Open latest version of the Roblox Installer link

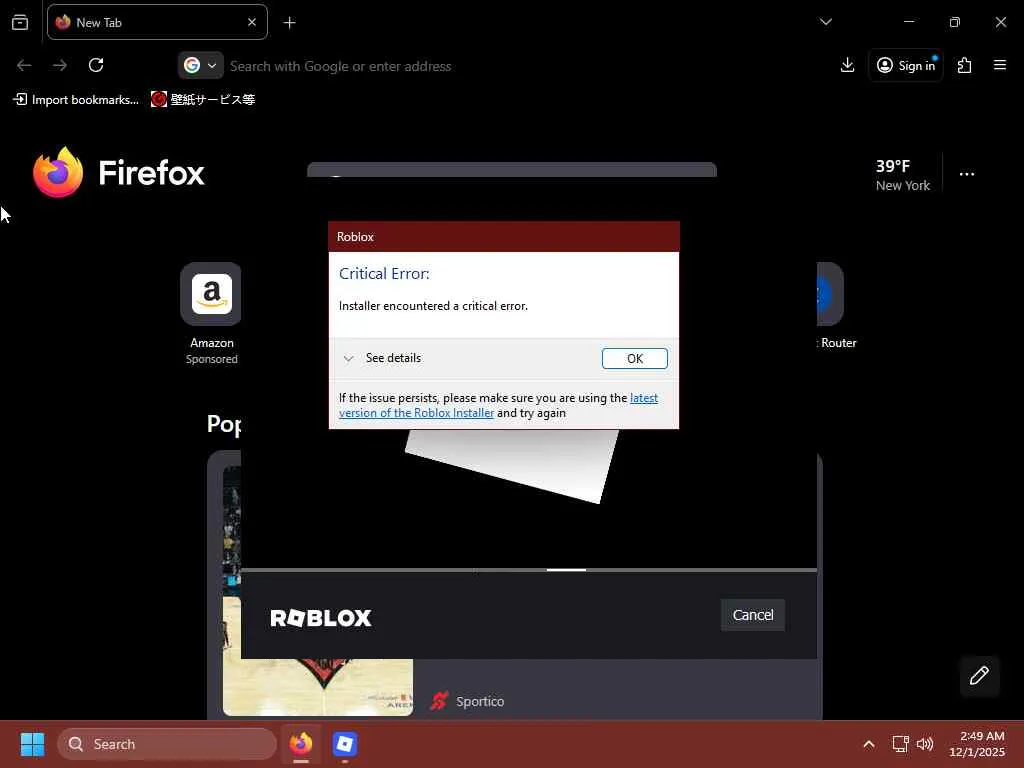pyautogui.click(x=498, y=406)
